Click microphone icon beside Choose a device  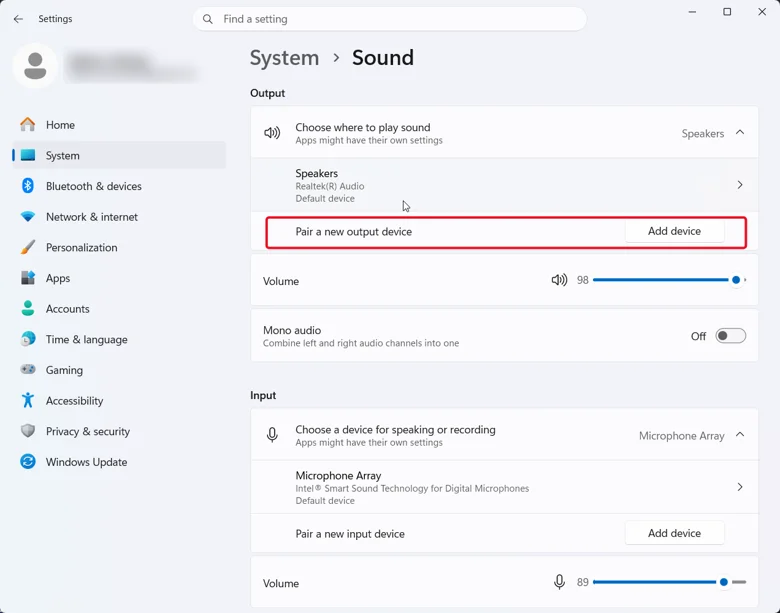[272, 435]
